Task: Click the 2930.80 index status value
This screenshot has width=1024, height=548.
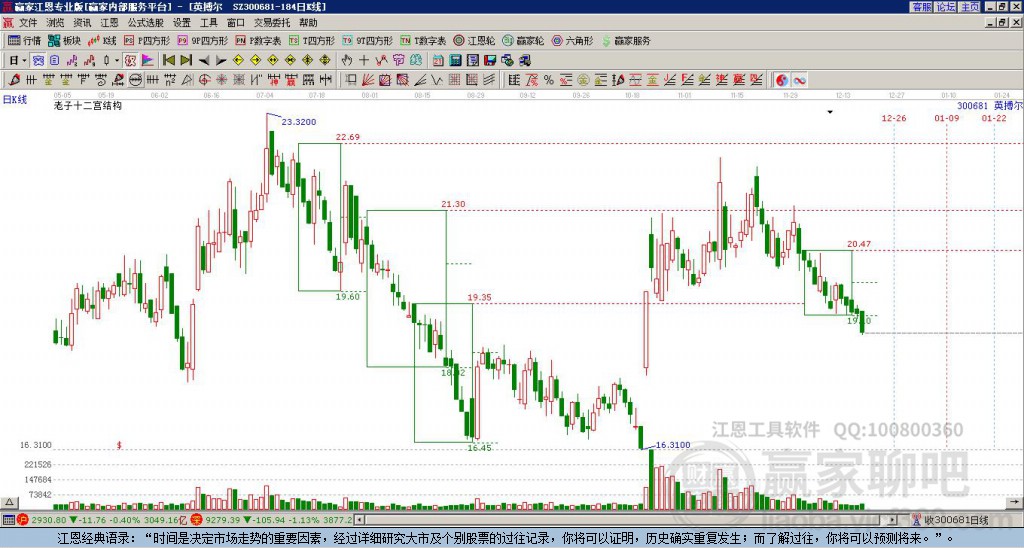Action: point(49,520)
